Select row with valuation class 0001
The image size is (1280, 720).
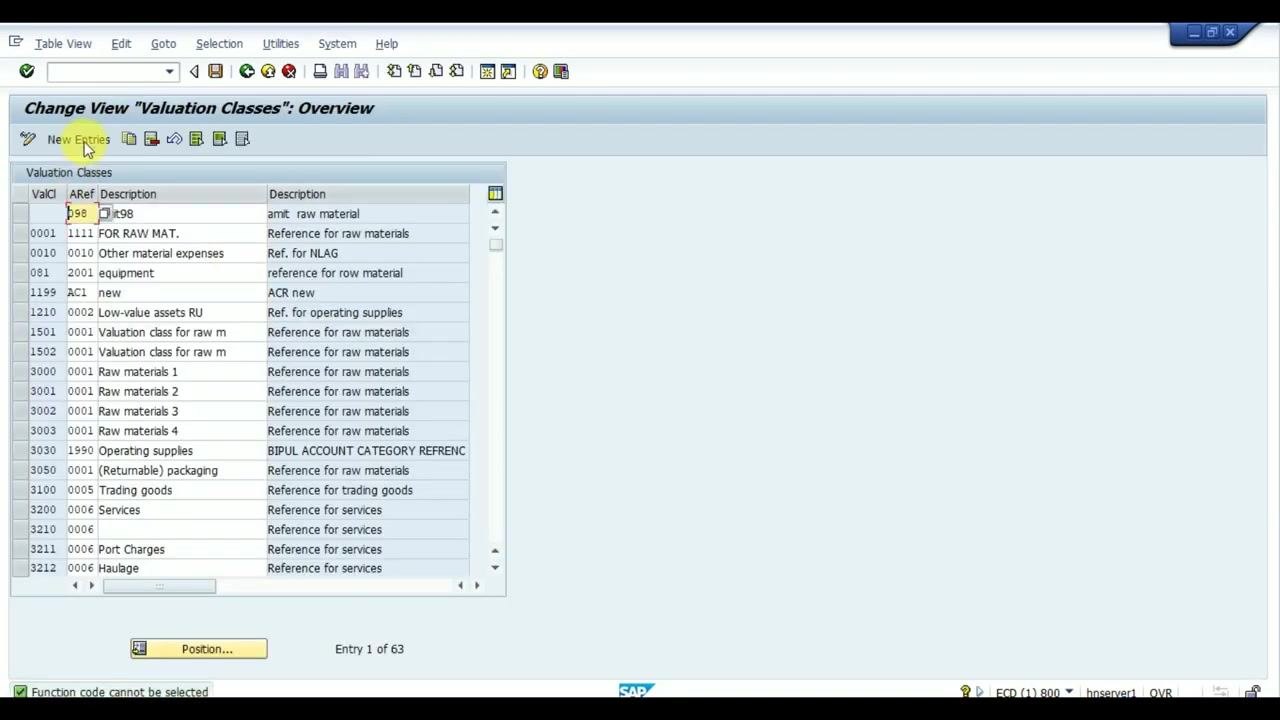pyautogui.click(x=20, y=233)
